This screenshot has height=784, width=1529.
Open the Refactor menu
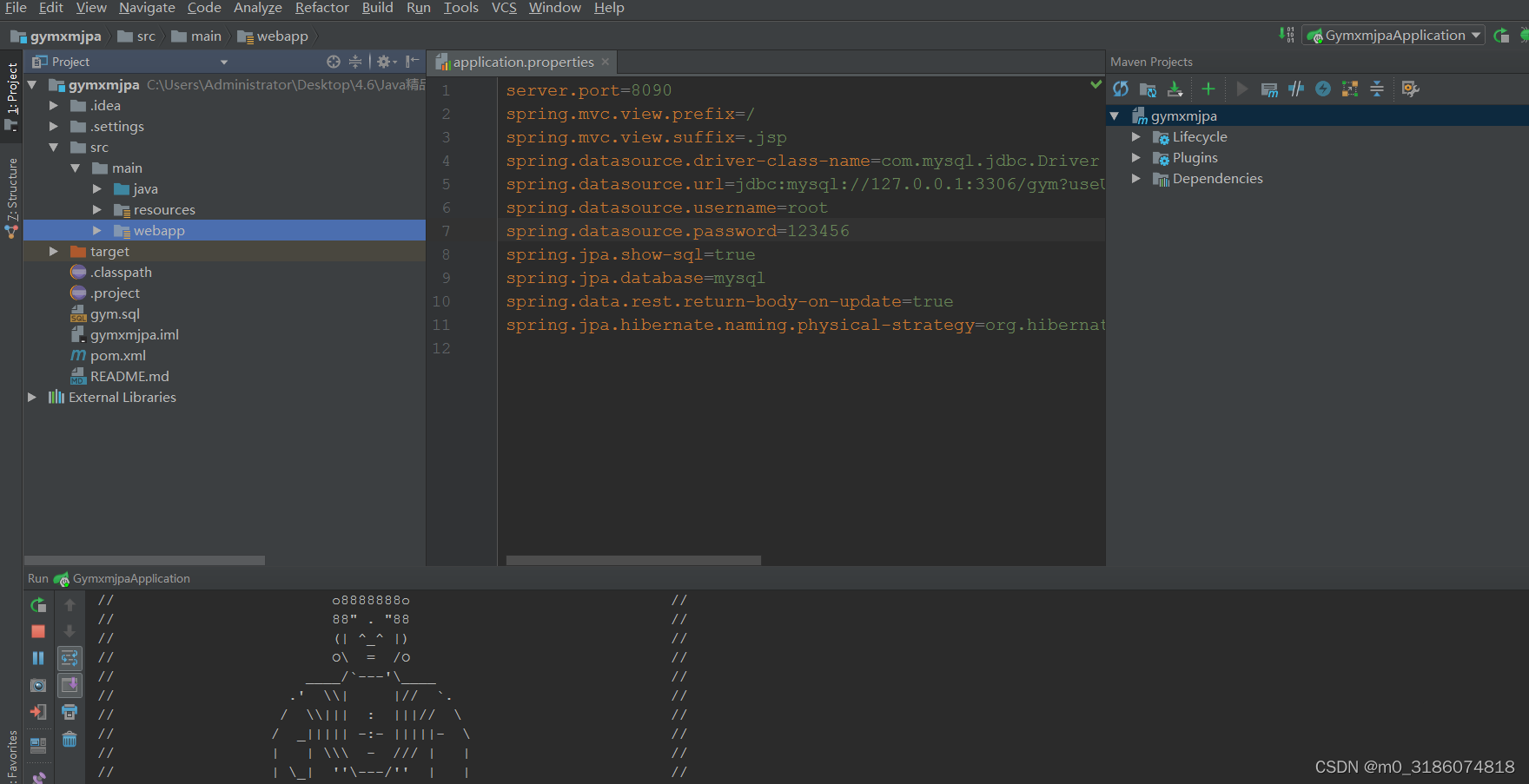(321, 8)
